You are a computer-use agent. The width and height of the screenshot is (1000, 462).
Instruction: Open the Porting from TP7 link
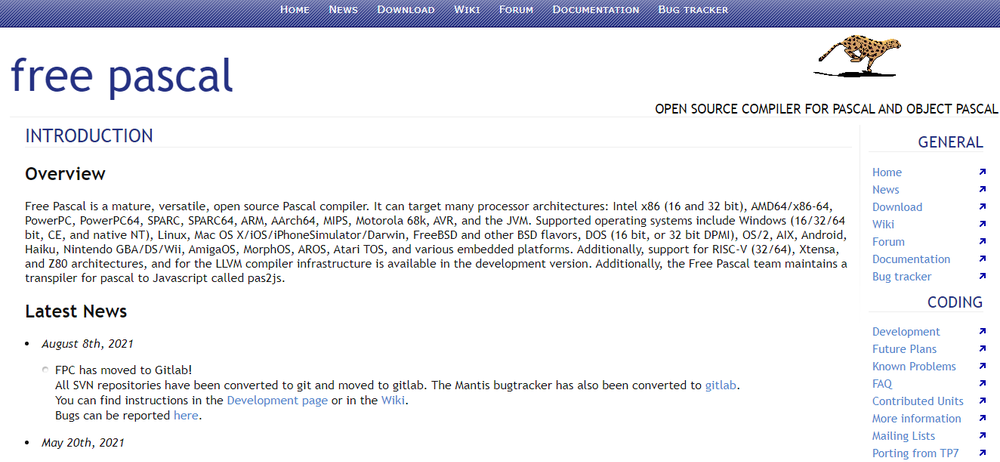coord(915,453)
